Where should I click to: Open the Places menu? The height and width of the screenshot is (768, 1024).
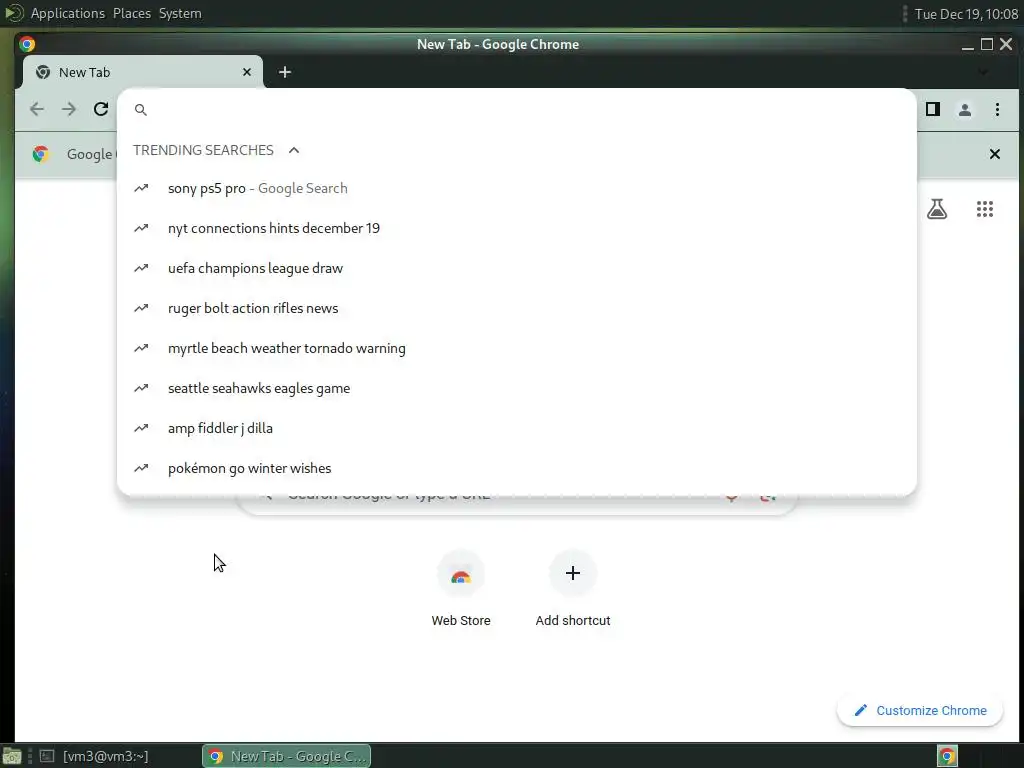click(132, 13)
